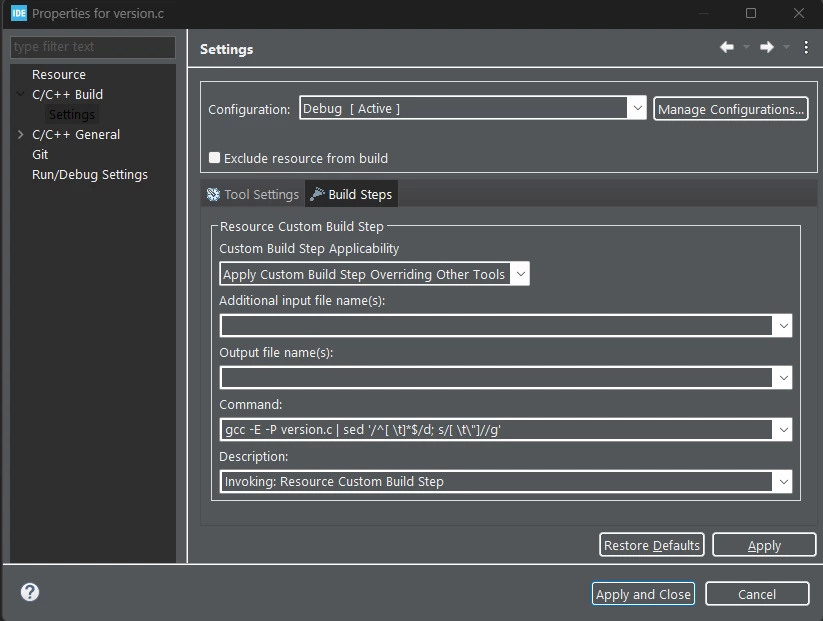
Task: Select Run/Debug Settings in the tree
Action: [90, 174]
